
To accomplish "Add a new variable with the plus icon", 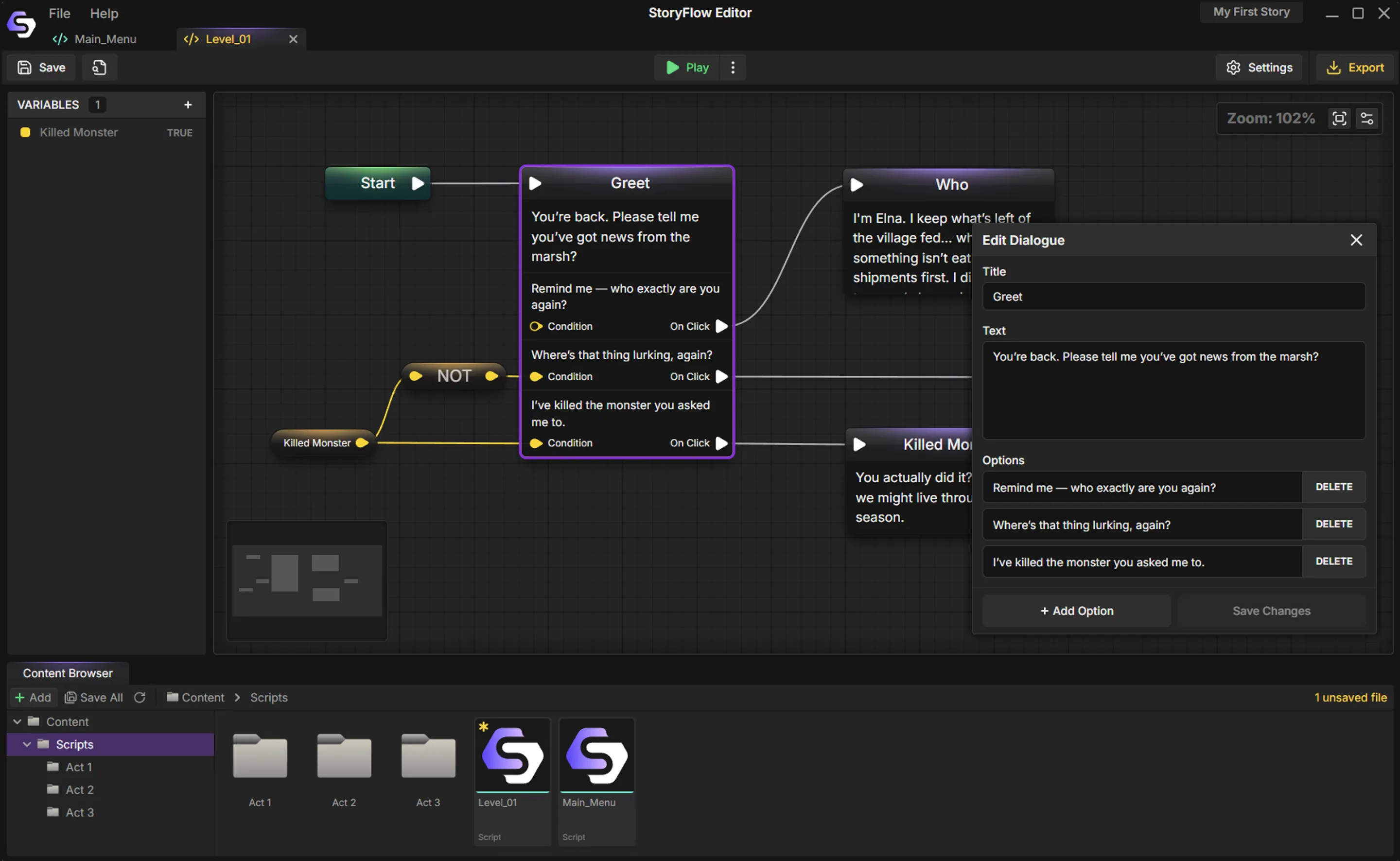I will [188, 104].
